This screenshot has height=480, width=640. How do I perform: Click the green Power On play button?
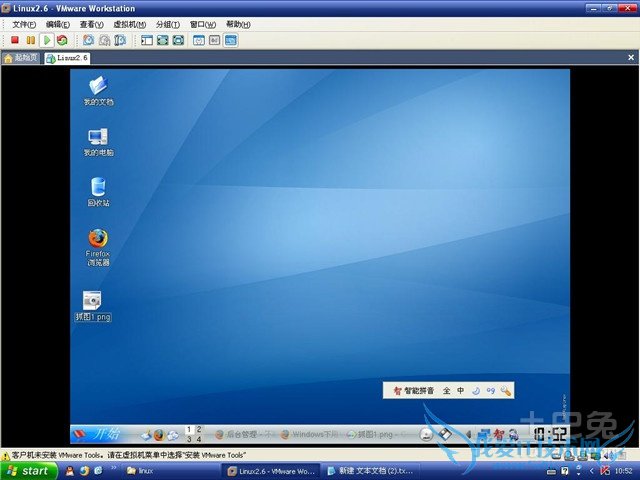coord(47,40)
